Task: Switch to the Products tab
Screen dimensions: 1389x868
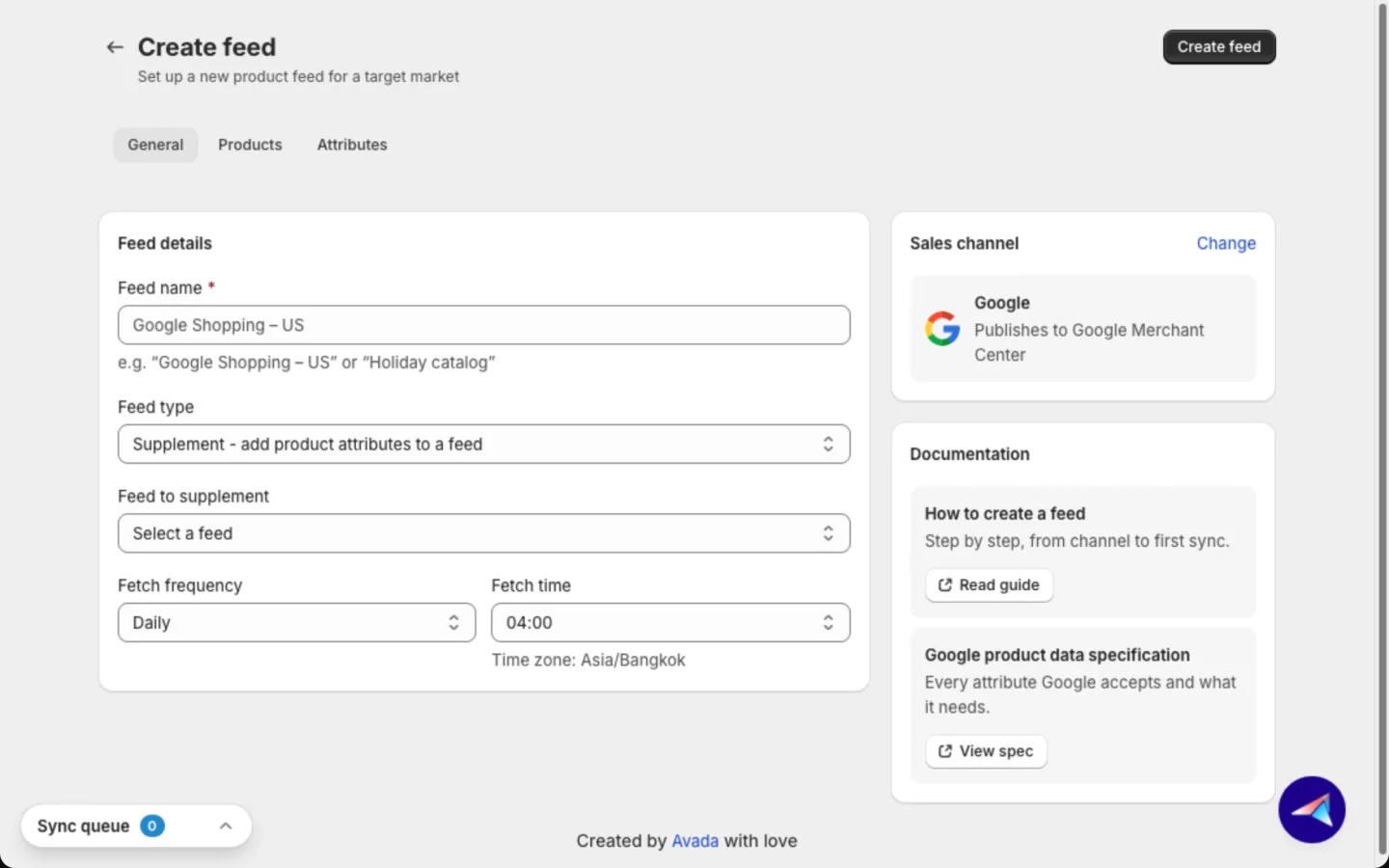Action: click(x=250, y=145)
